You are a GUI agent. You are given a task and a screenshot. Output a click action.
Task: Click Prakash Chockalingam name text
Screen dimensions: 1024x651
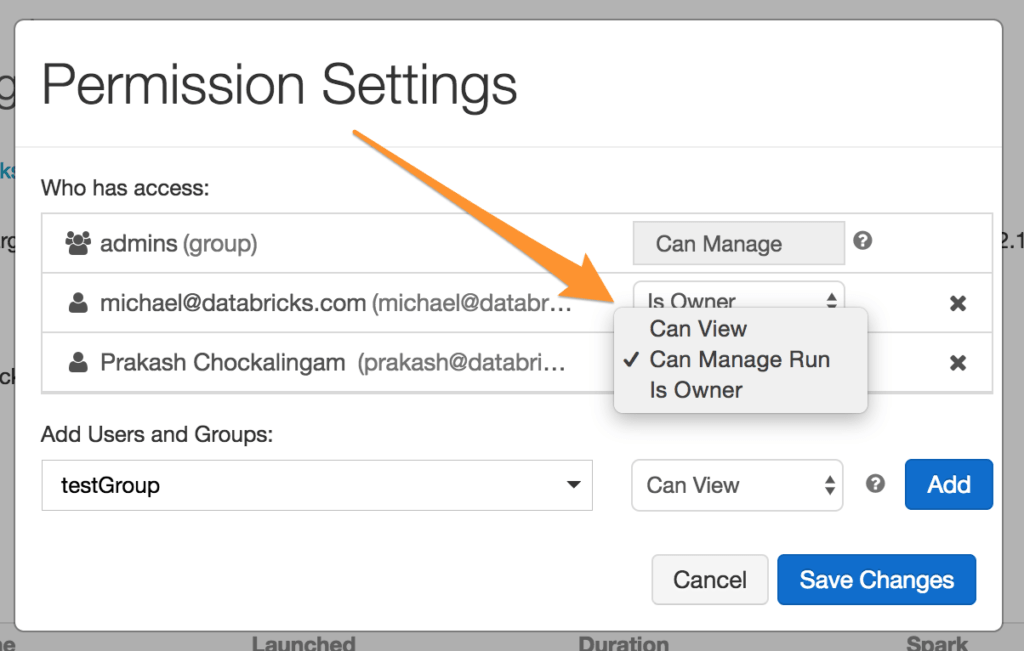224,362
